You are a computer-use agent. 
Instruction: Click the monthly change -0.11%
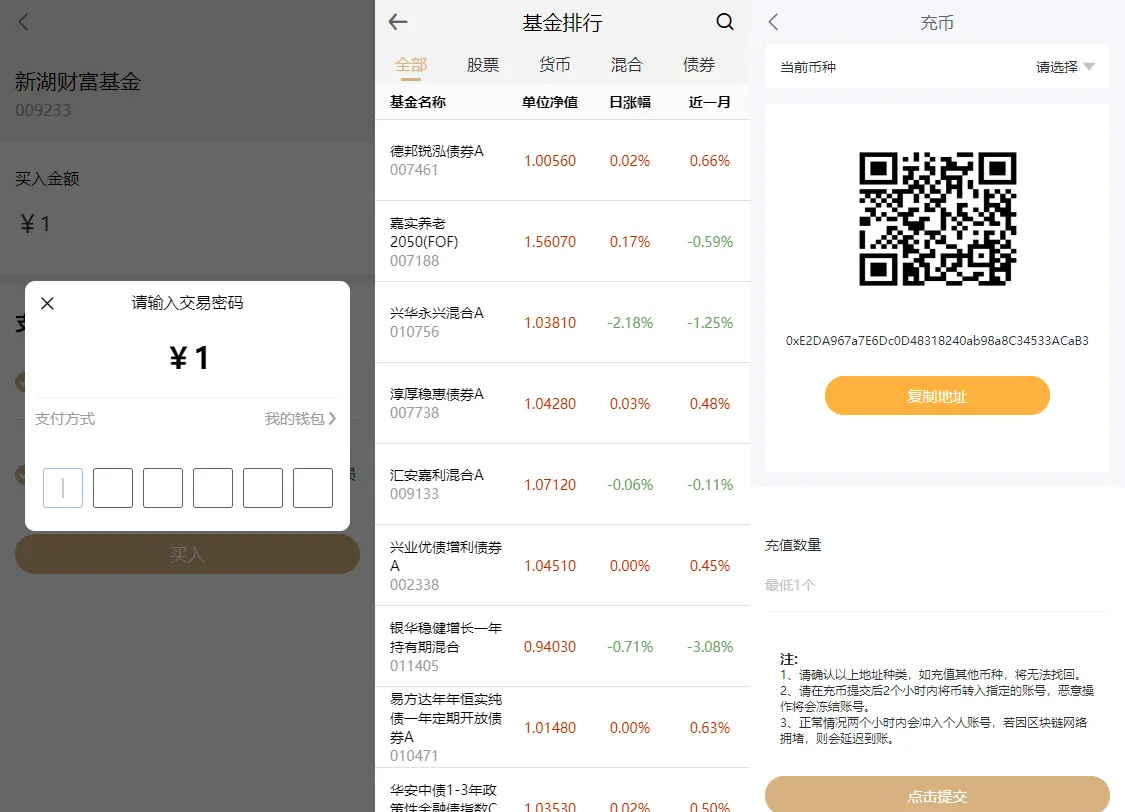point(710,485)
